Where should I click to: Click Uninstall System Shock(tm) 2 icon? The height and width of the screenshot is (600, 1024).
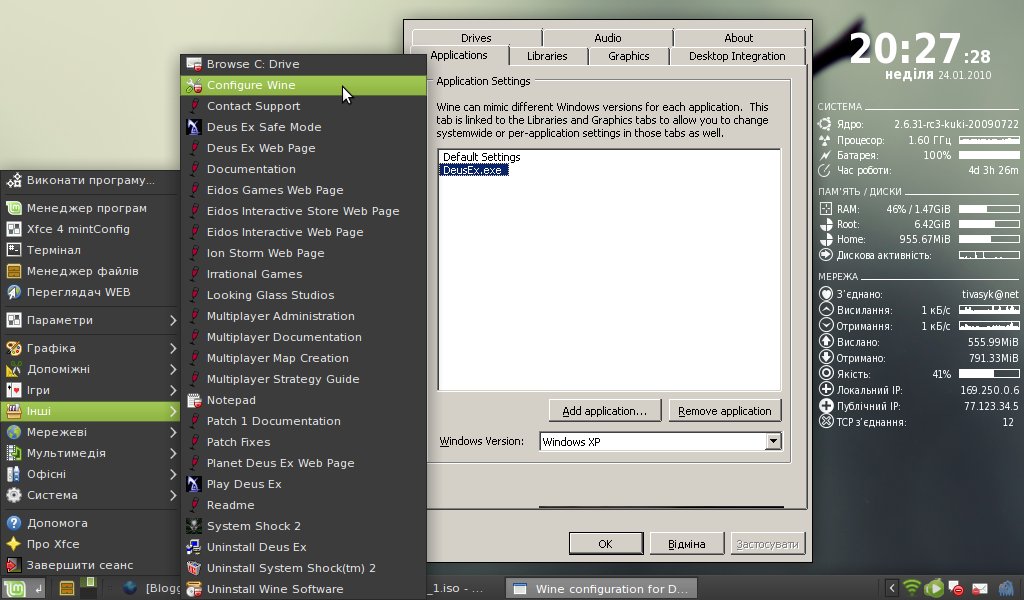194,568
